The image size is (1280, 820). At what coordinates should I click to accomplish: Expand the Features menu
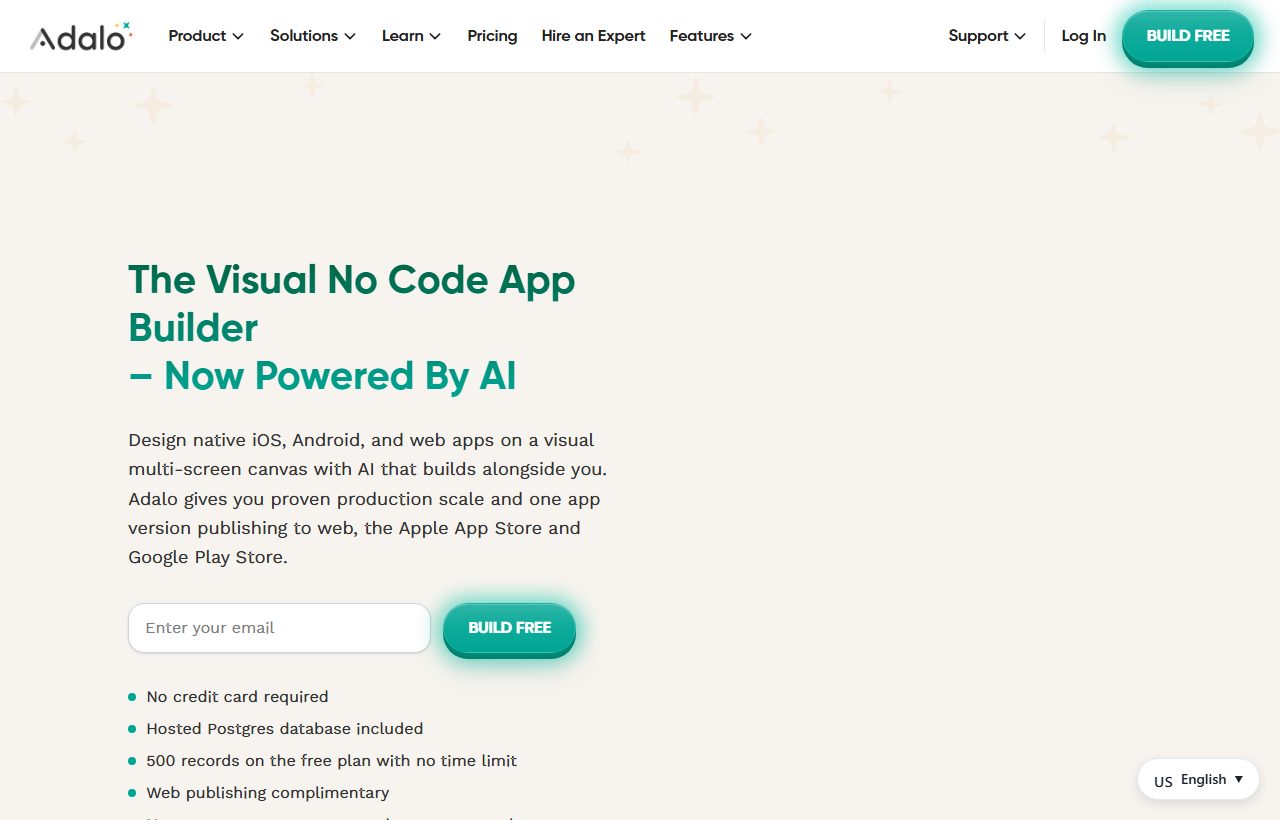pos(711,36)
